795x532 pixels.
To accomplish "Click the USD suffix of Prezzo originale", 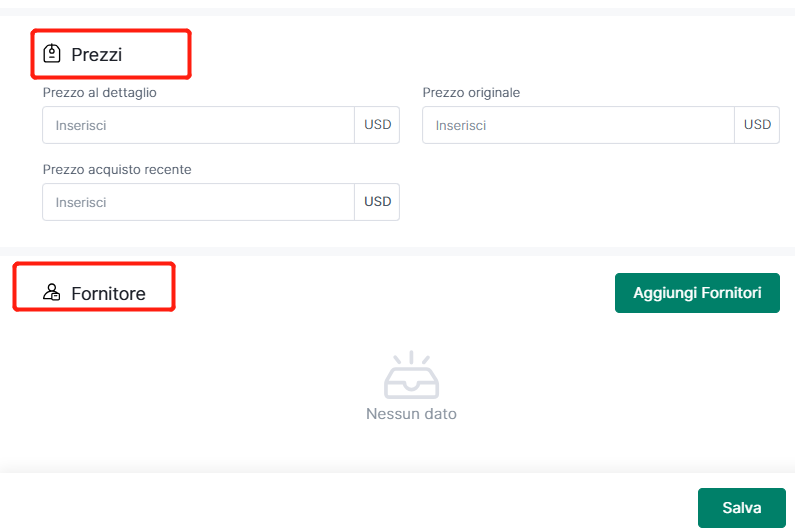I will tap(757, 126).
